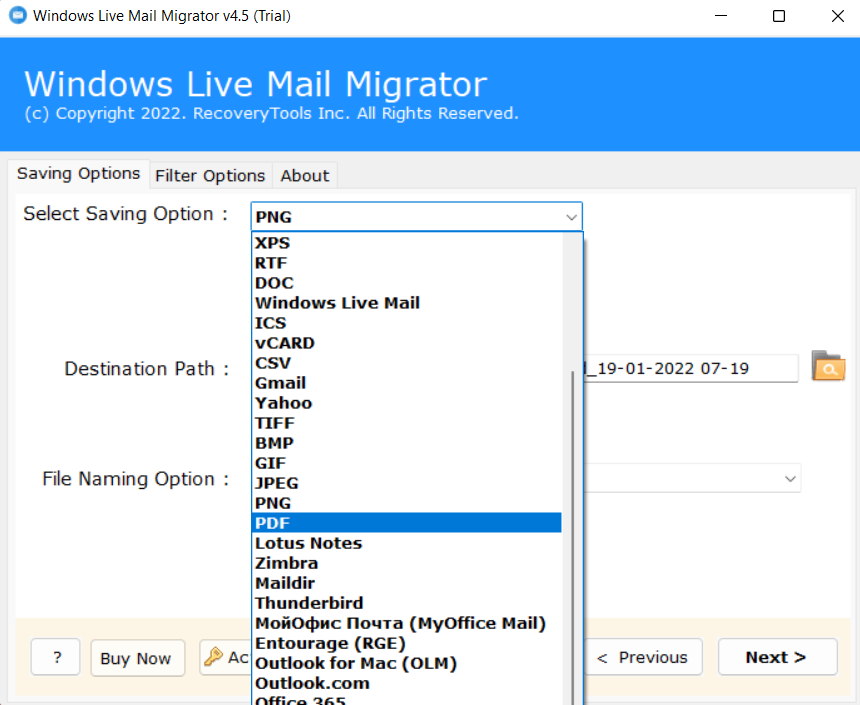Select PNG entry in the dropdown list
860x705 pixels.
(x=407, y=503)
